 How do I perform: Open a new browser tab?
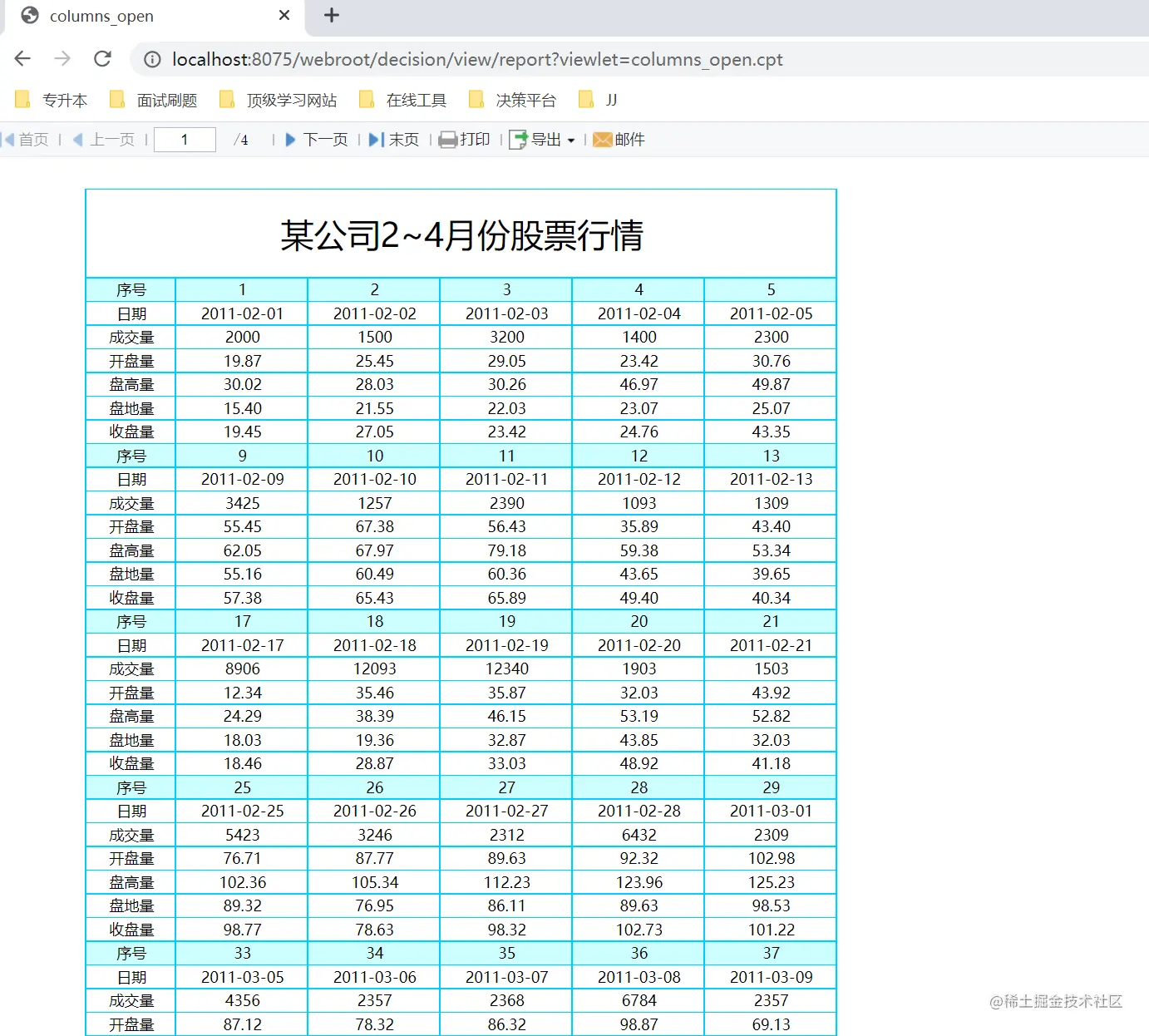(332, 15)
